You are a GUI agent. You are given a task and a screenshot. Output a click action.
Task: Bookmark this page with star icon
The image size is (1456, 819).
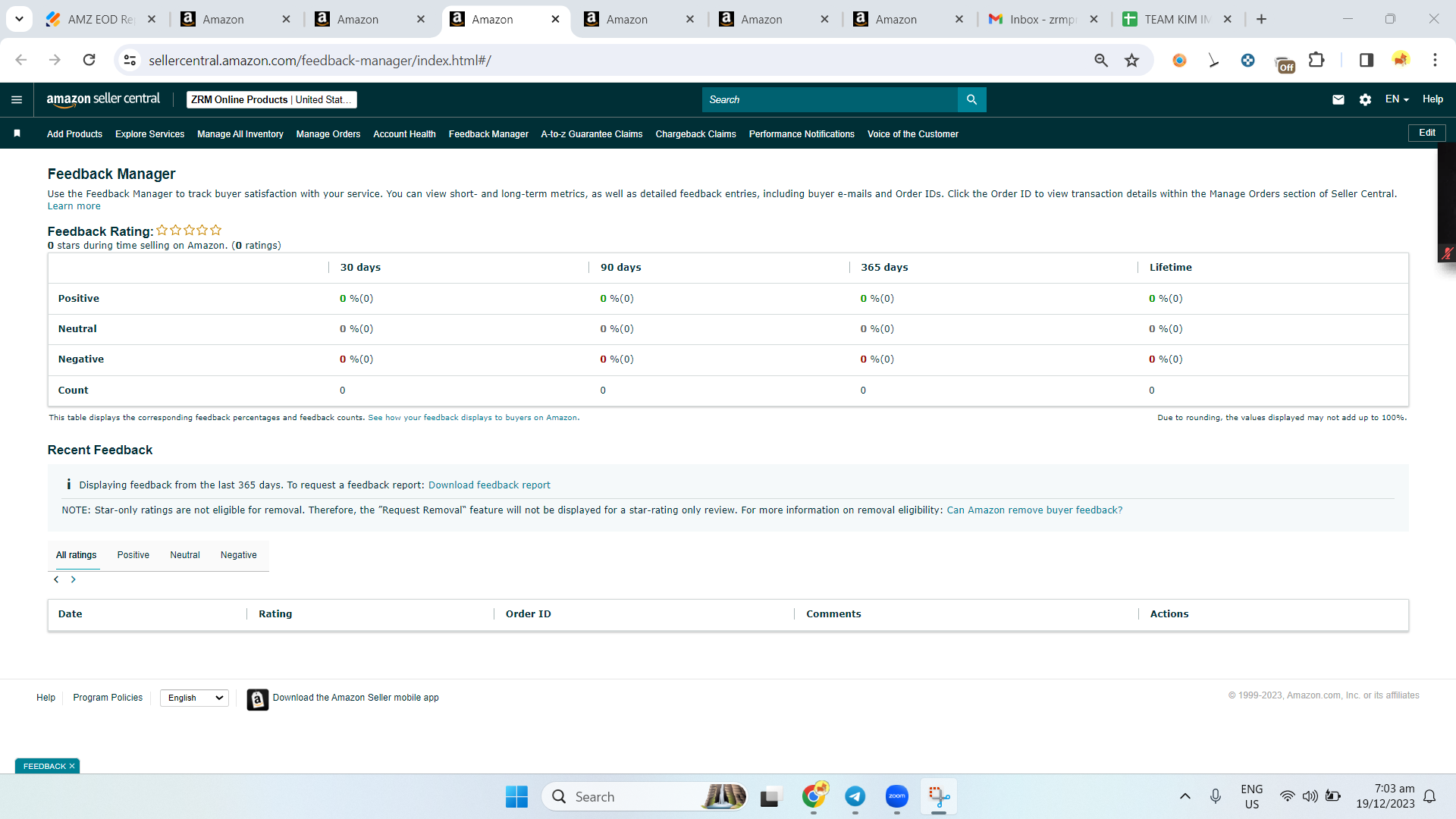tap(1131, 60)
